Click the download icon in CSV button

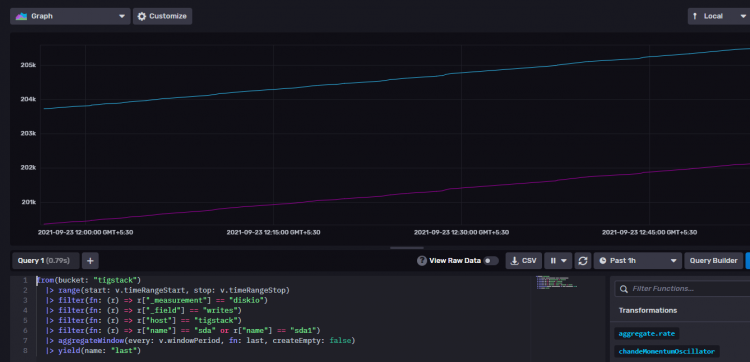515,261
